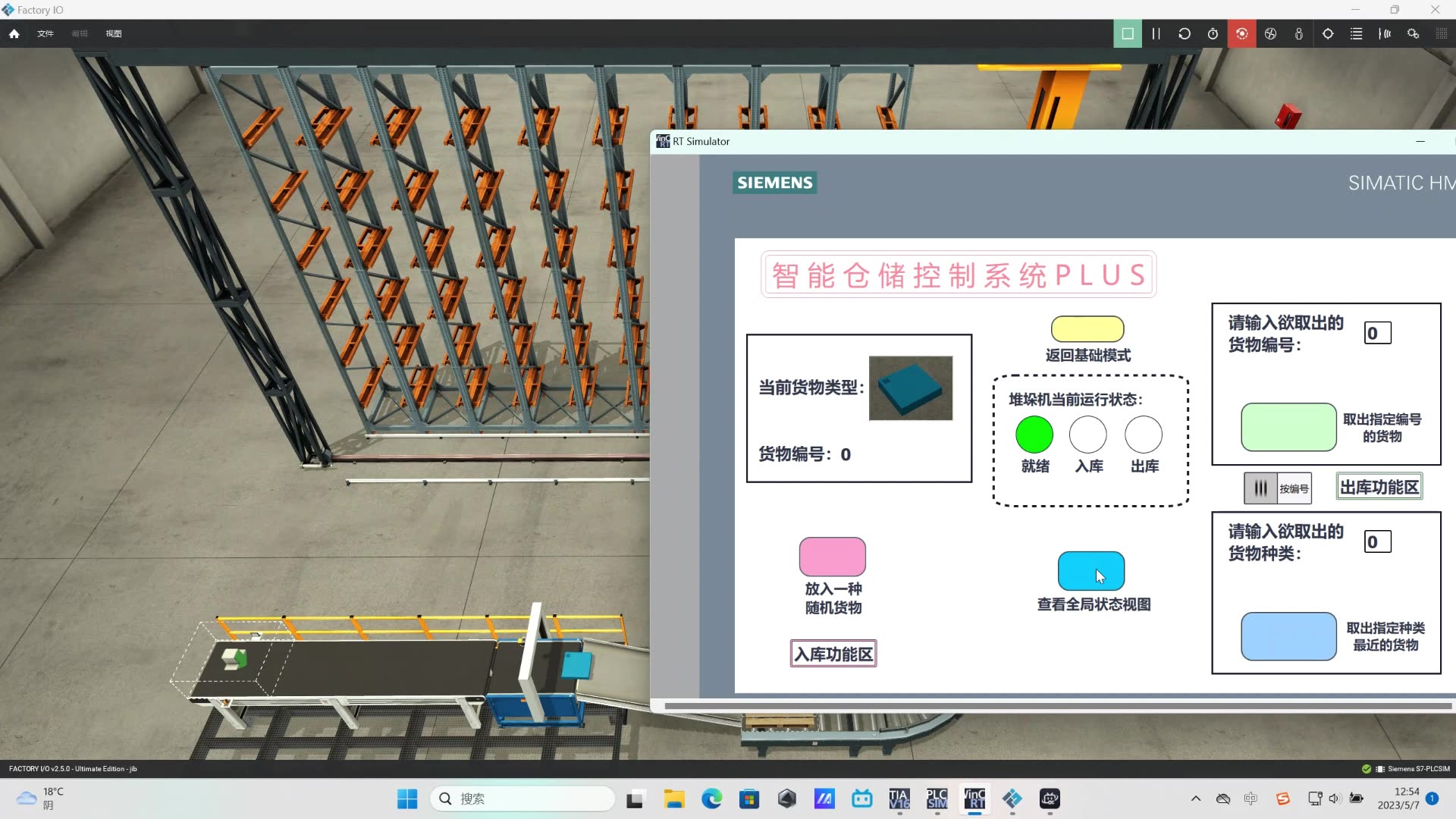1456x819 pixels.
Task: Show hidden icons in the system tray
Action: pos(1196,799)
